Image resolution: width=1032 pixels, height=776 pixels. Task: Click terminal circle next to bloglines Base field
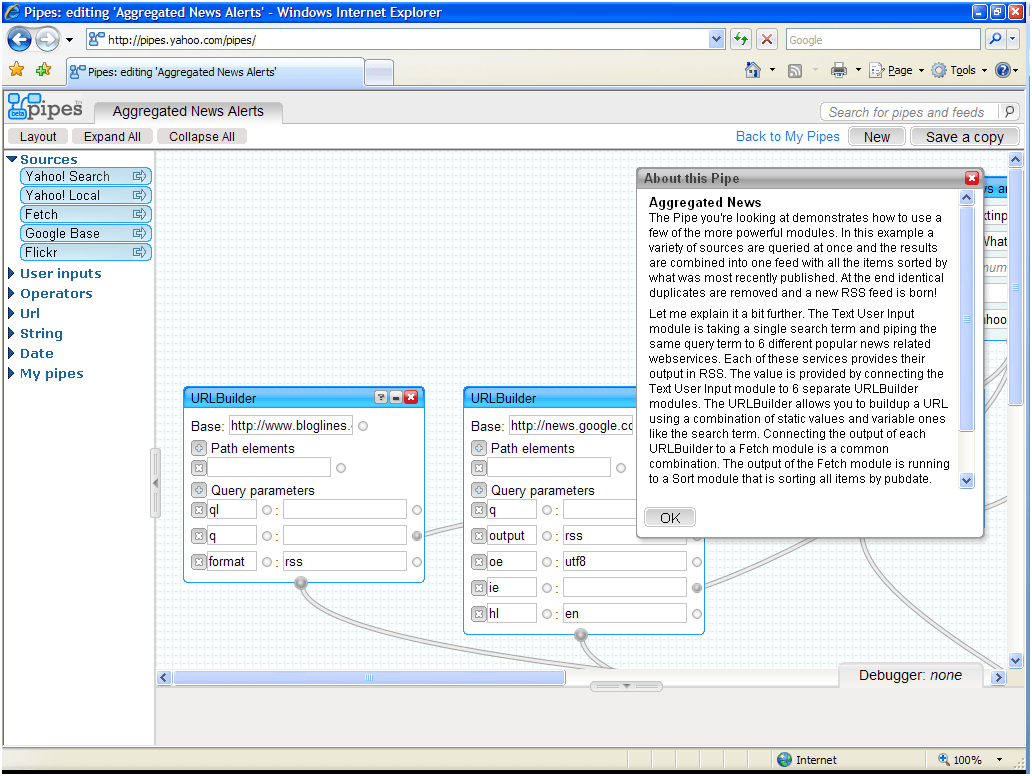click(363, 426)
